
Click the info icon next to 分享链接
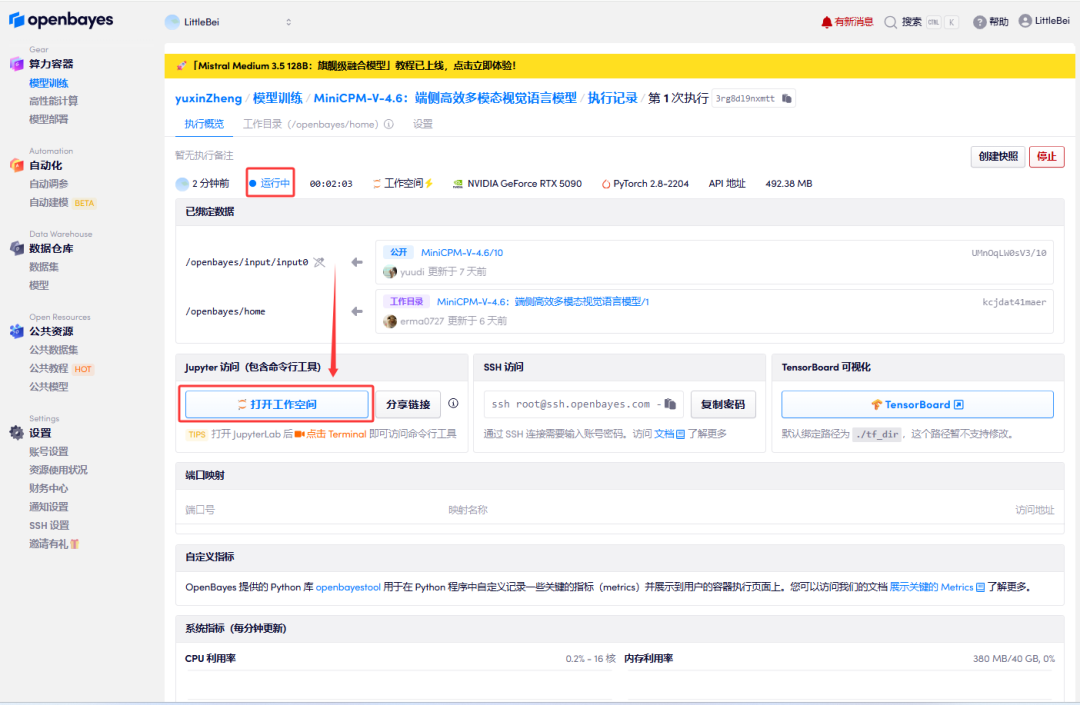(453, 403)
